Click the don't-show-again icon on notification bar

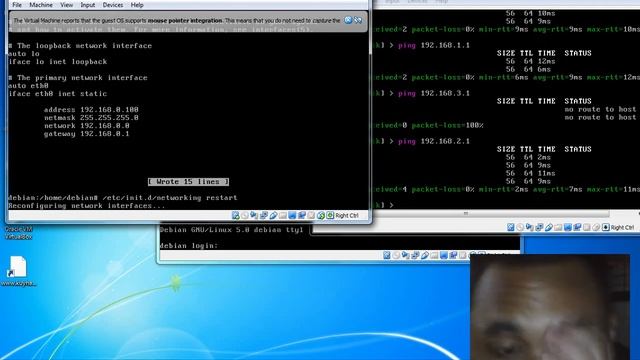pyautogui.click(x=358, y=20)
